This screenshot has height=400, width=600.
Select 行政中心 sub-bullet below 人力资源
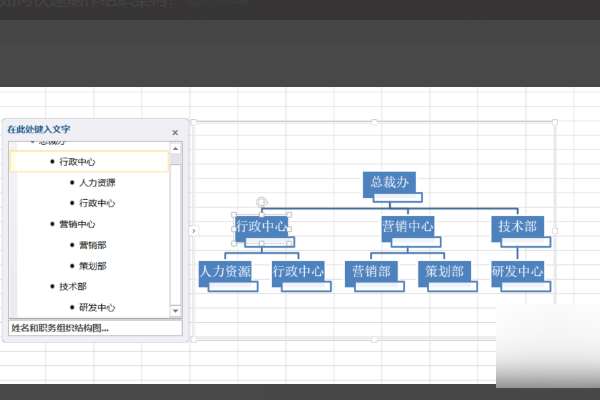[x=97, y=203]
